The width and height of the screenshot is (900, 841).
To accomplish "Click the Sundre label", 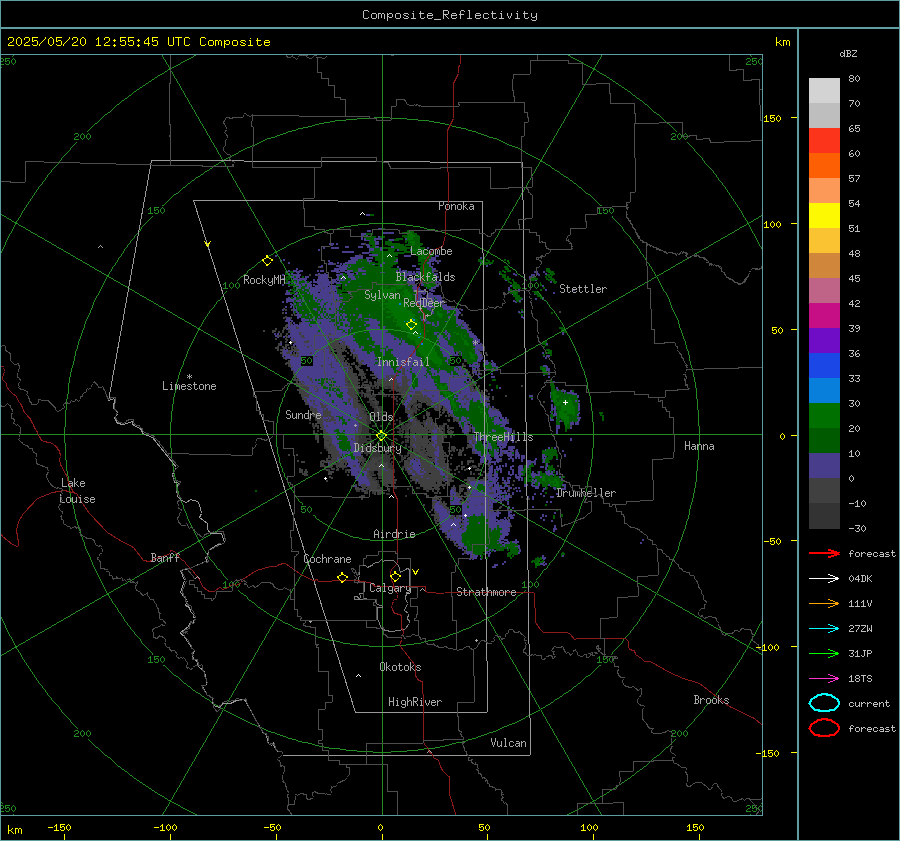I will [303, 414].
